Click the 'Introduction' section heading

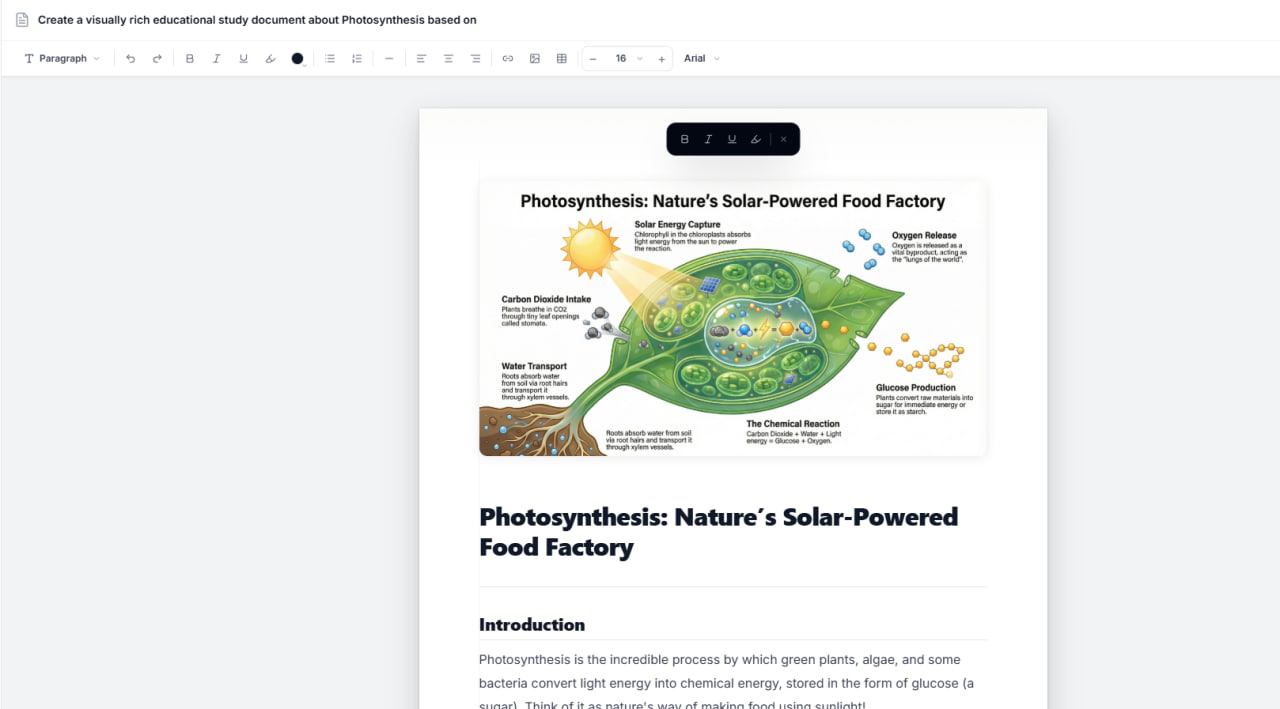coord(532,625)
